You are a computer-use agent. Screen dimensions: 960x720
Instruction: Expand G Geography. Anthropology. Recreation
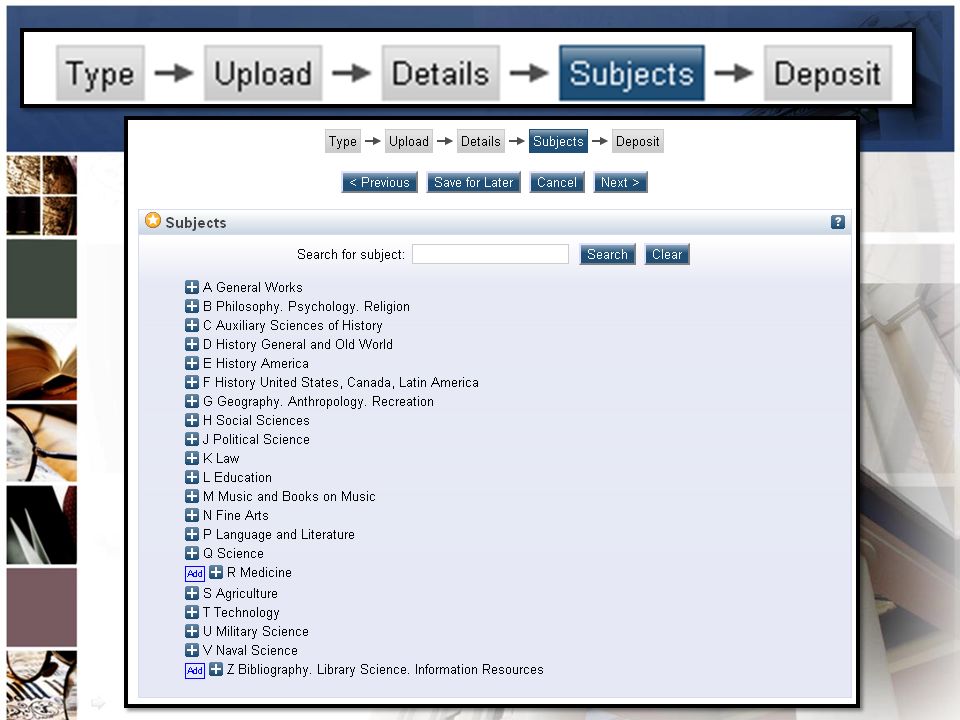tap(192, 401)
